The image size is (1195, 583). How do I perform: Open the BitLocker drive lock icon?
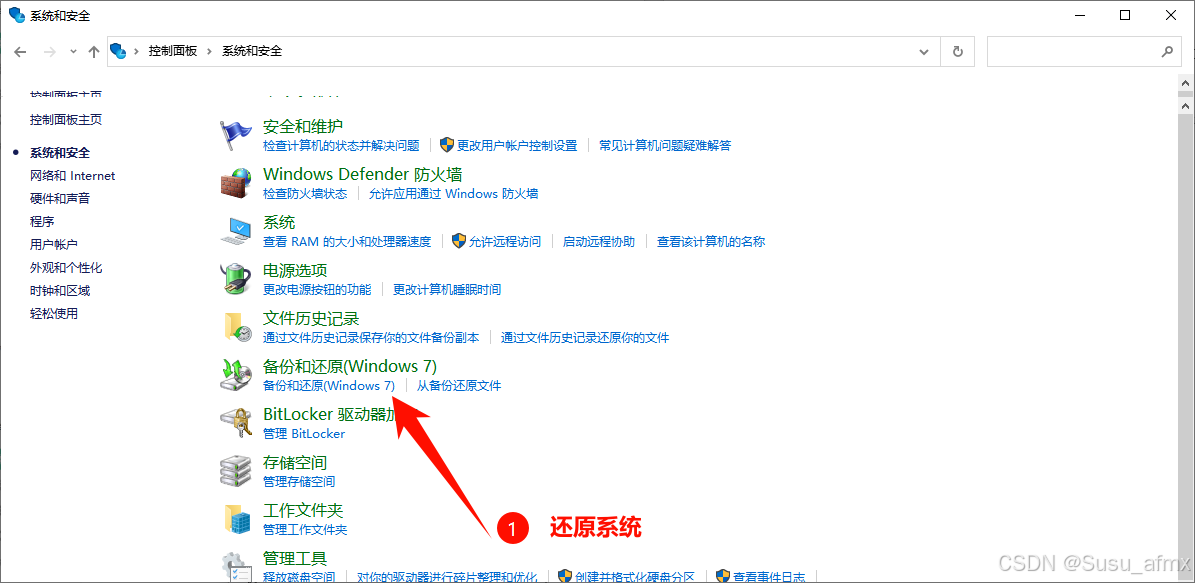235,424
